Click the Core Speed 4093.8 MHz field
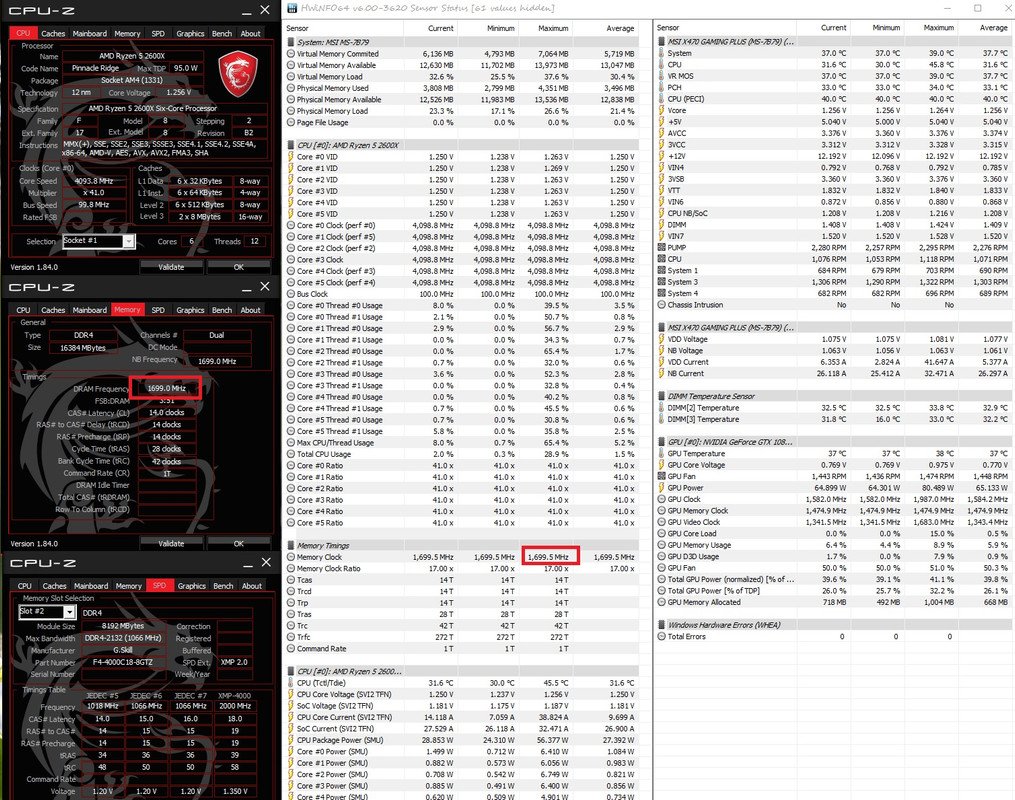The image size is (1015, 800). pos(95,181)
